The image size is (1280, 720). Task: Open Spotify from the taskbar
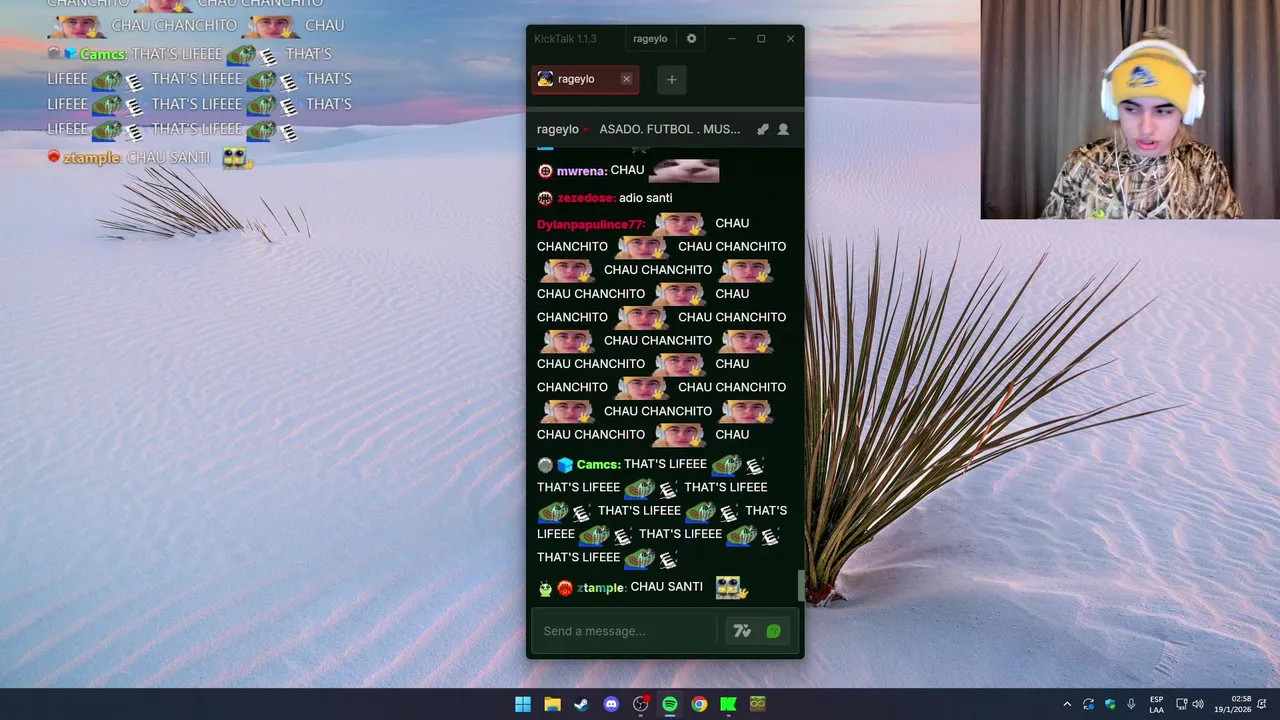(670, 704)
